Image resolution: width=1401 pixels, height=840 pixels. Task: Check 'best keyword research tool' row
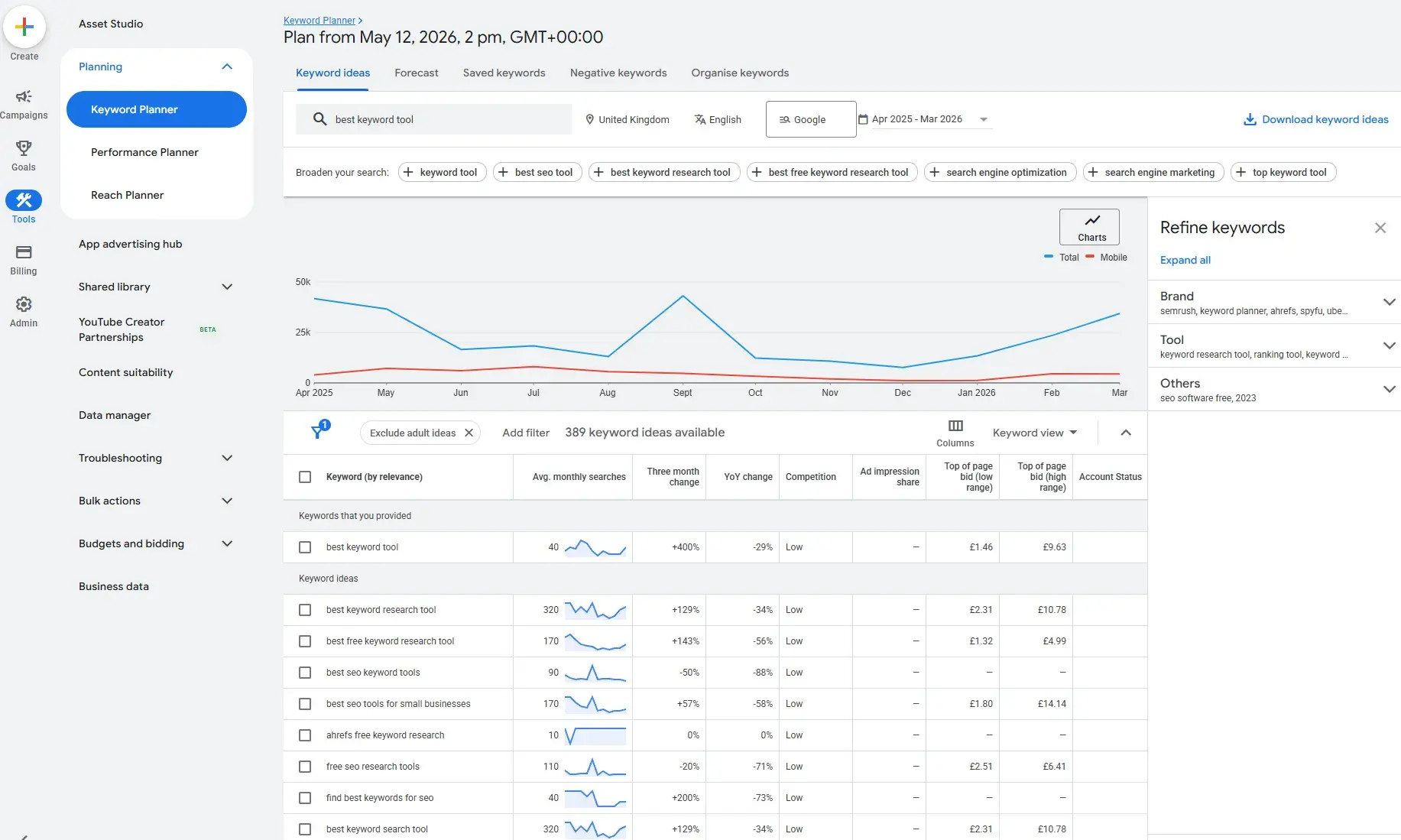(x=305, y=610)
